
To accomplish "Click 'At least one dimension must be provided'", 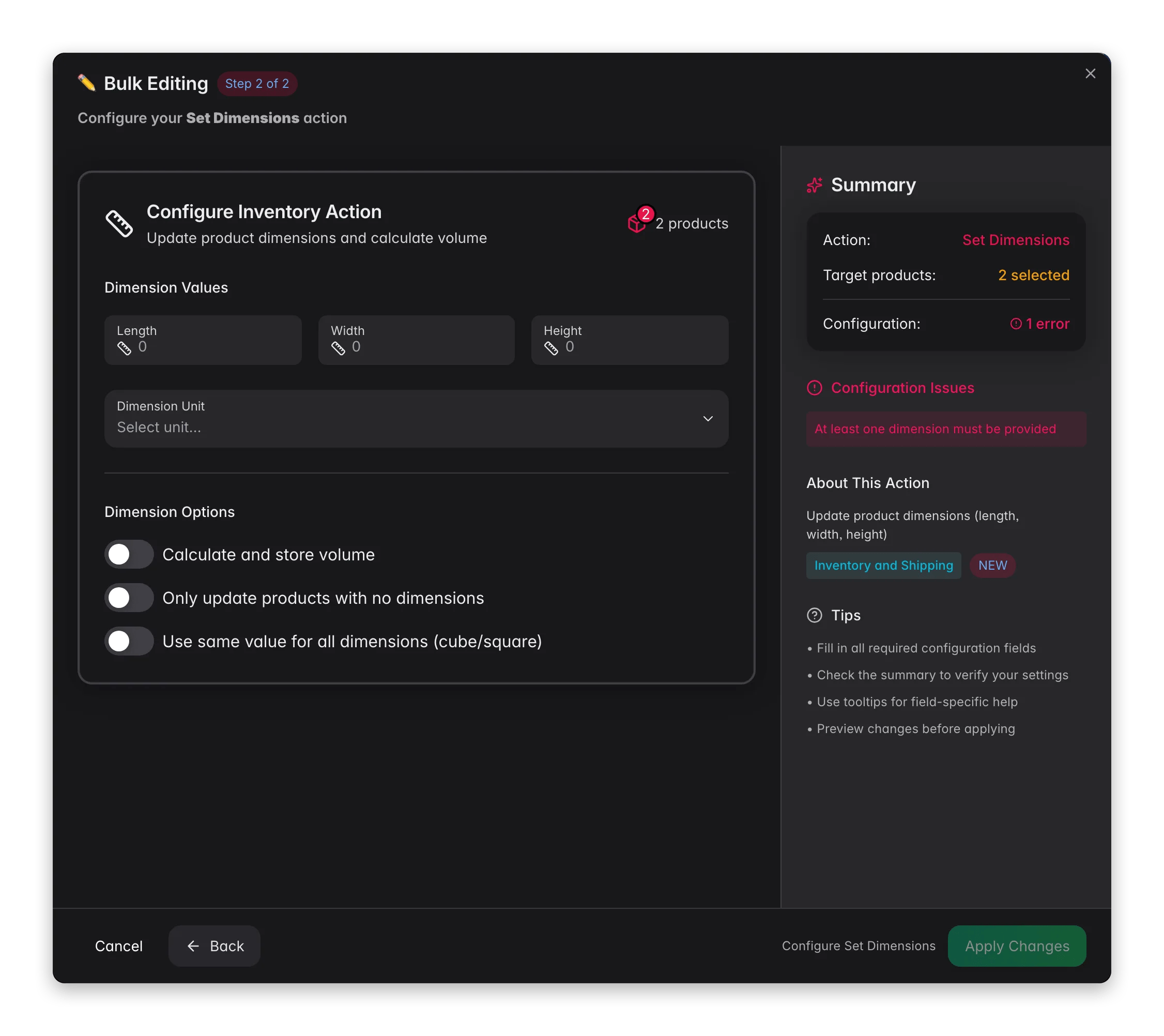I will point(935,429).
